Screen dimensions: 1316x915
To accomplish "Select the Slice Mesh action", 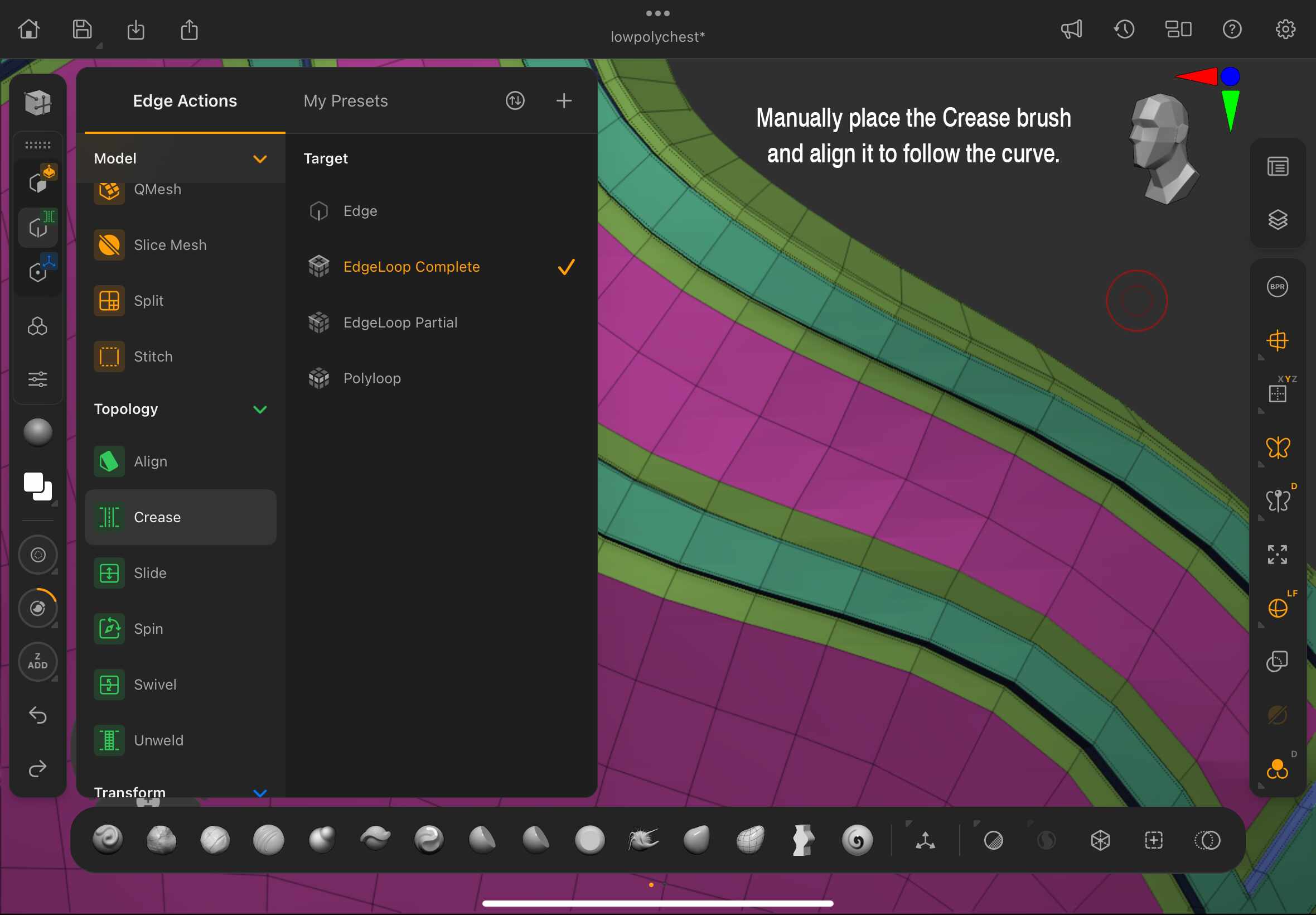I will point(170,245).
